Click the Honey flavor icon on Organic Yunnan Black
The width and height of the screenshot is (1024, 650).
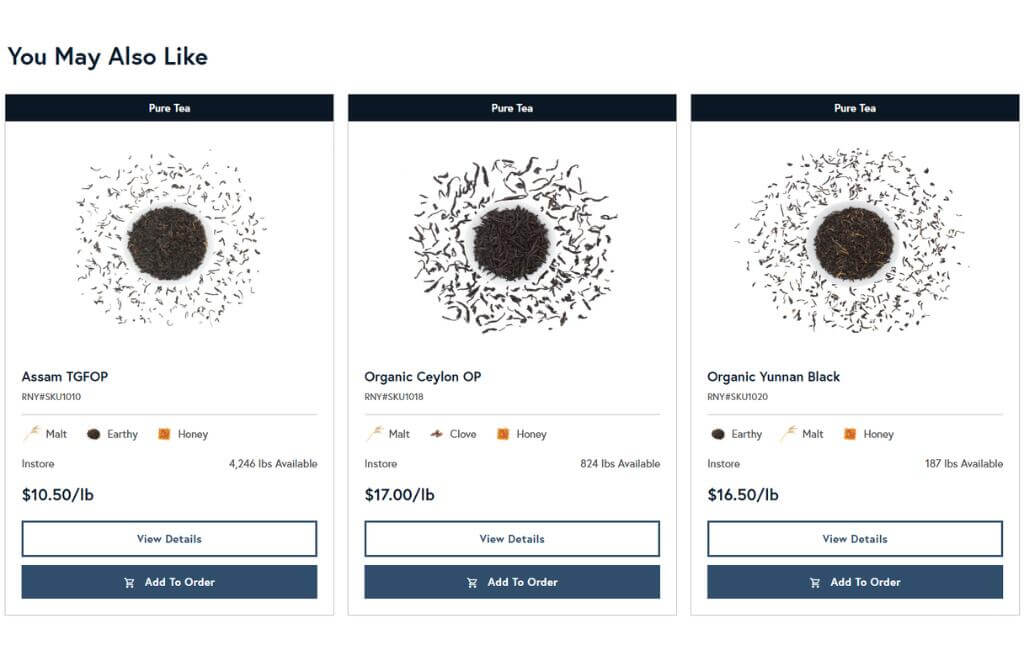coord(850,434)
